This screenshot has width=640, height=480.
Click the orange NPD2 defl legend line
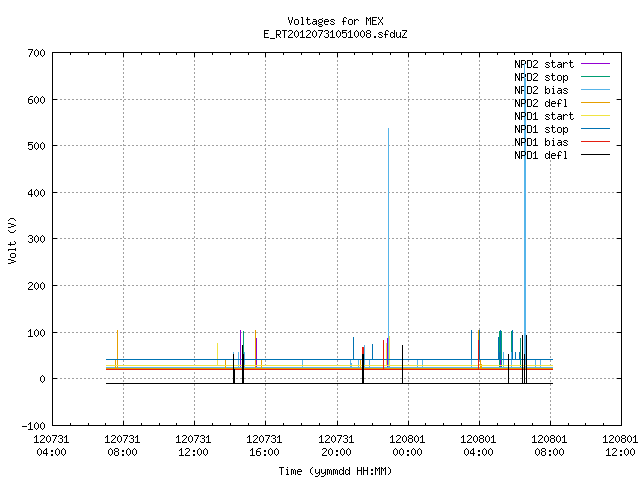point(596,103)
